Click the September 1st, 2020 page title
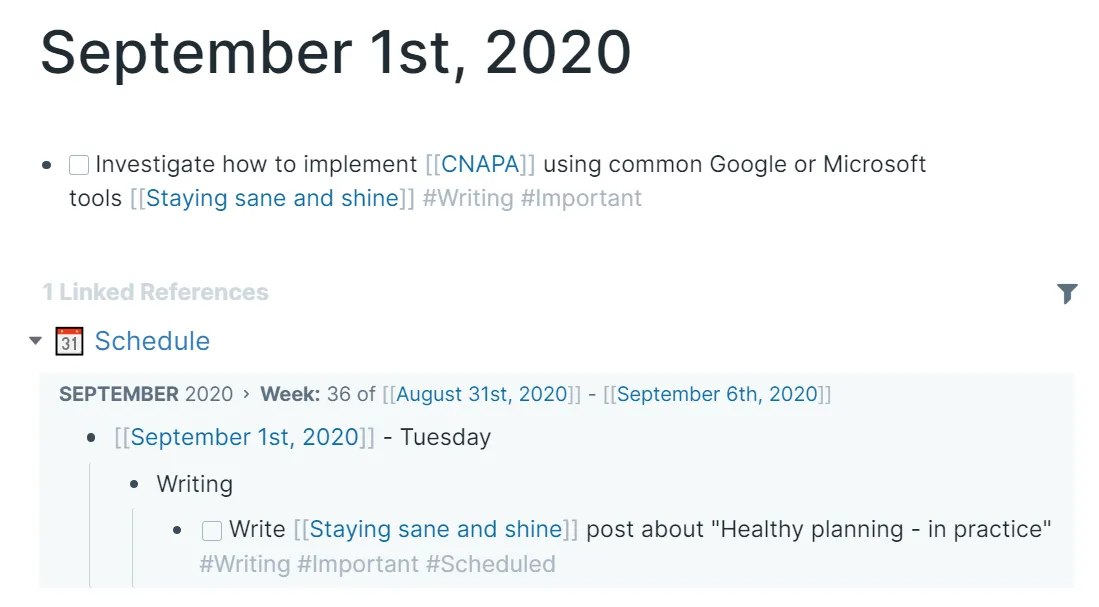Image resolution: width=1099 pixels, height=607 pixels. [x=336, y=52]
